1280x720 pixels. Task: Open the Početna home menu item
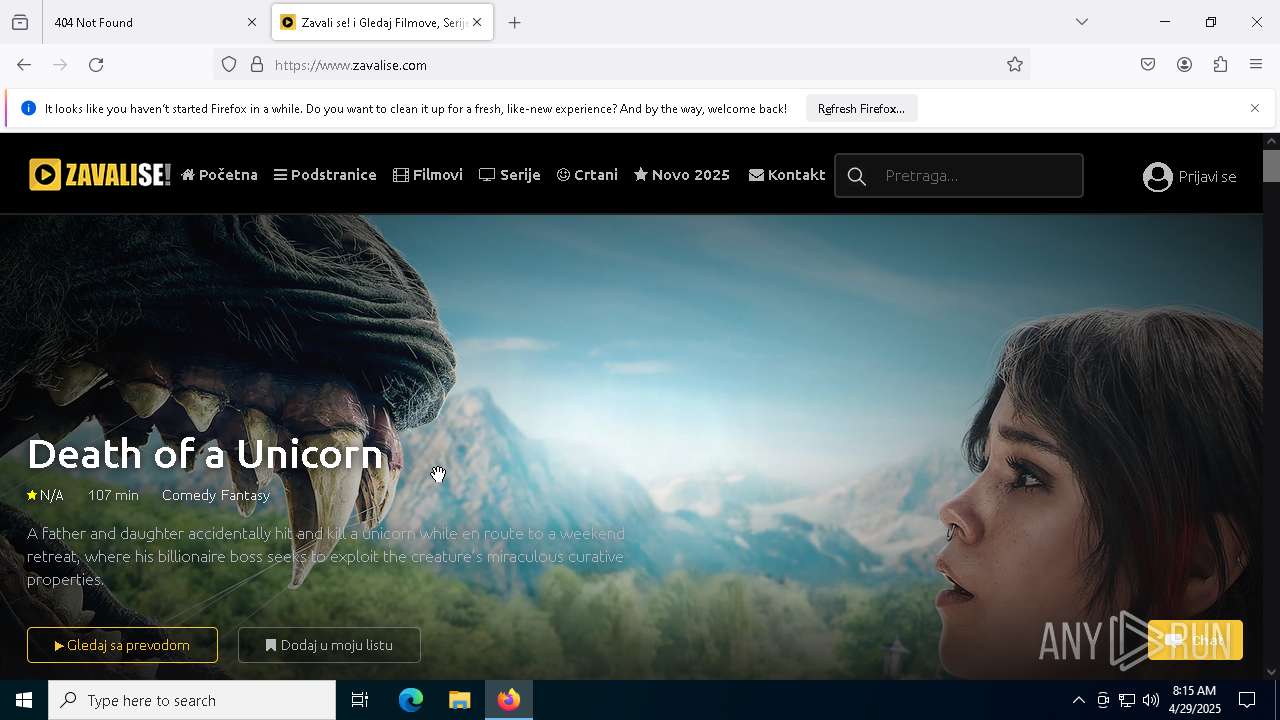point(219,175)
